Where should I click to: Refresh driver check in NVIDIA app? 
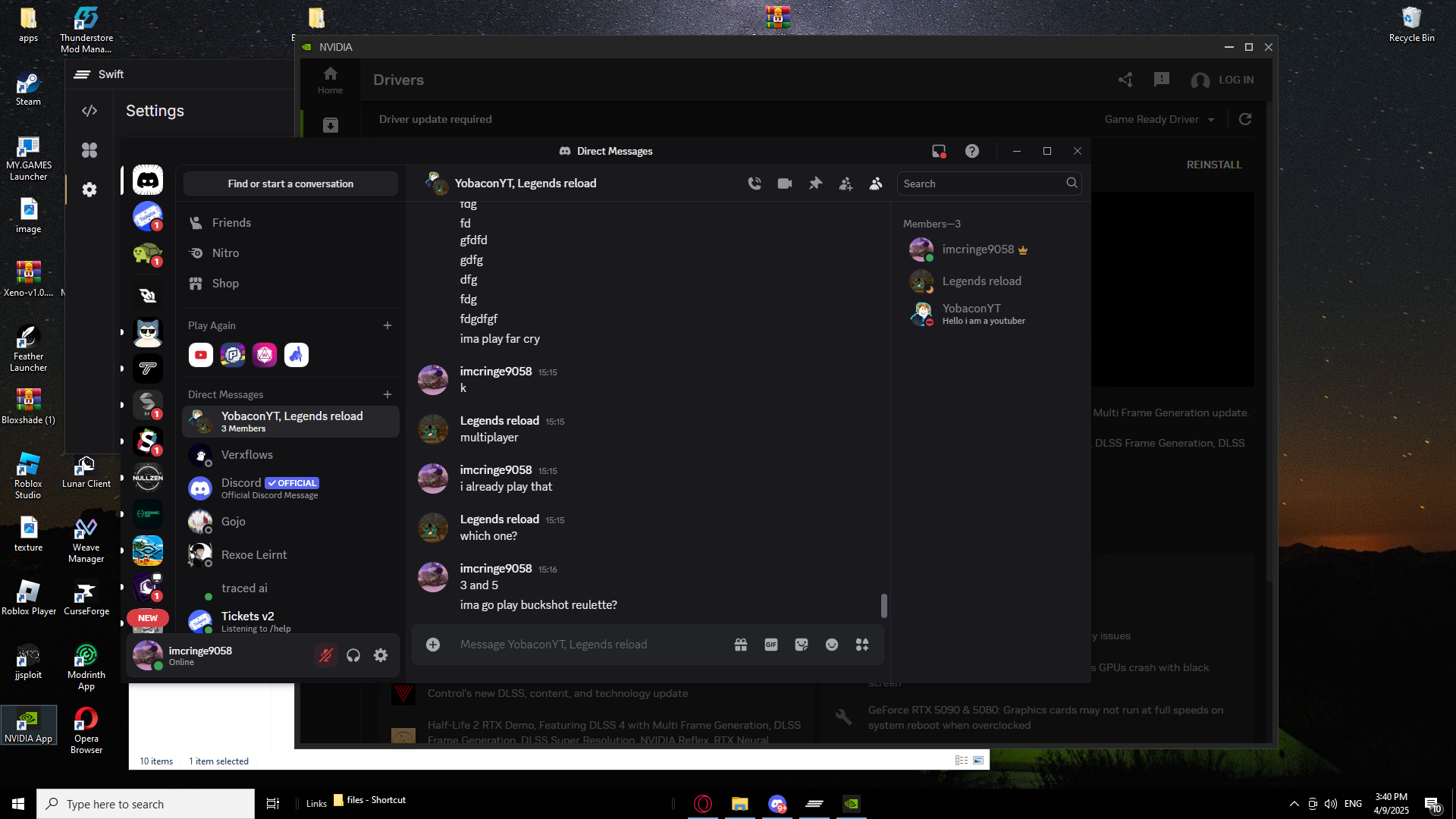coord(1245,119)
